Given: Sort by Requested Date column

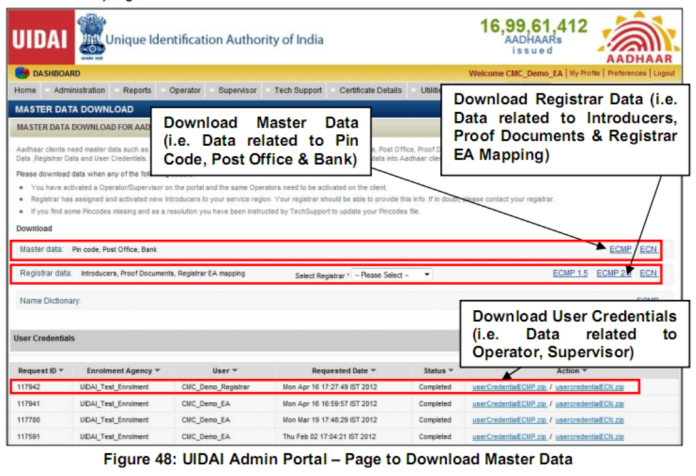Looking at the screenshot, I should [x=344, y=371].
